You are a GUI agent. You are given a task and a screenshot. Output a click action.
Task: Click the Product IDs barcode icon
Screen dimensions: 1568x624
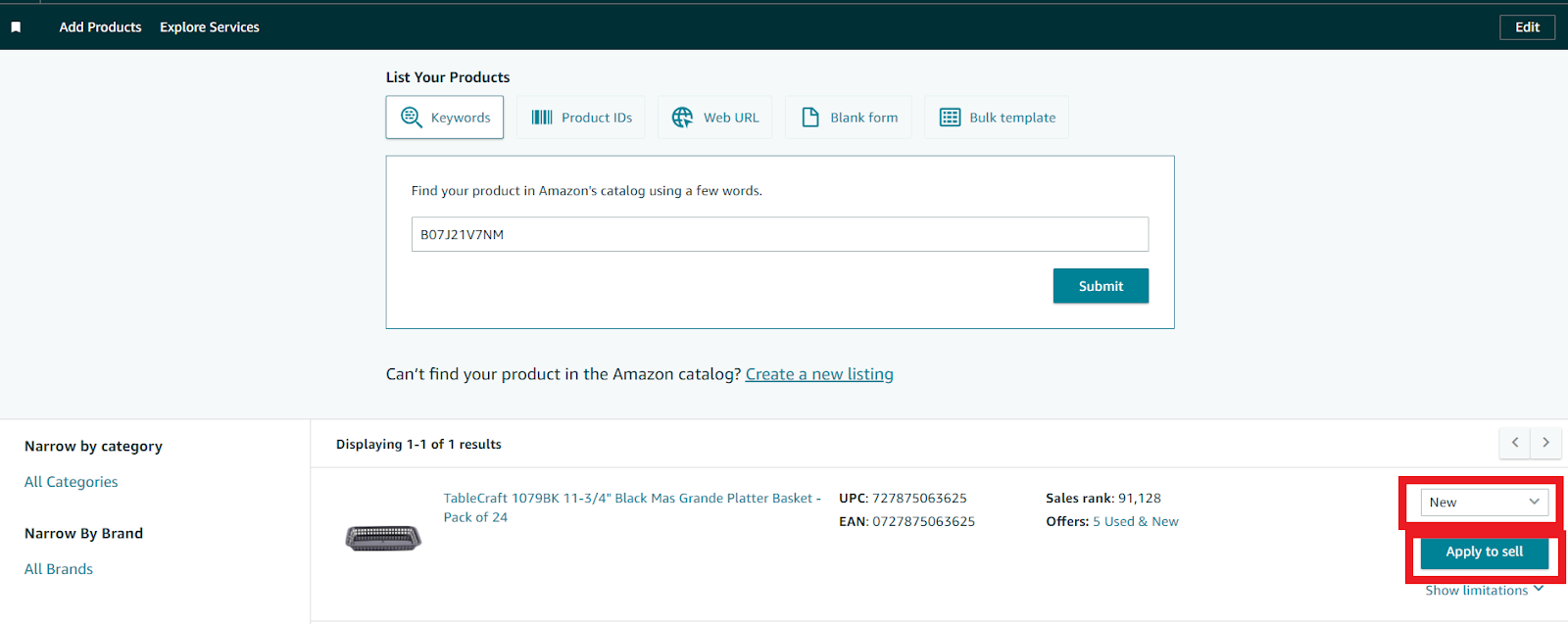(x=542, y=118)
